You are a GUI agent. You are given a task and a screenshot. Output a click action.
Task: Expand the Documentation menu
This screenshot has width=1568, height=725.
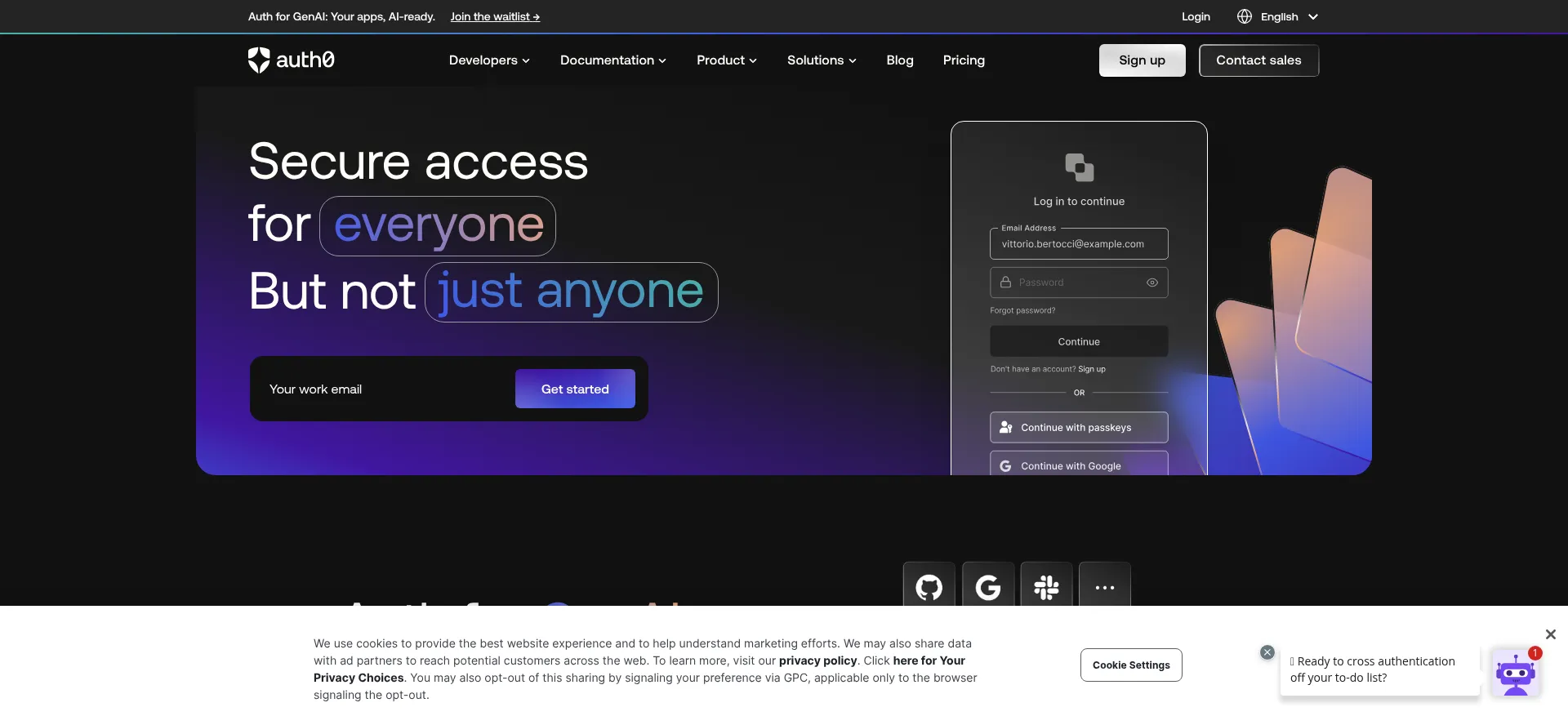point(612,60)
